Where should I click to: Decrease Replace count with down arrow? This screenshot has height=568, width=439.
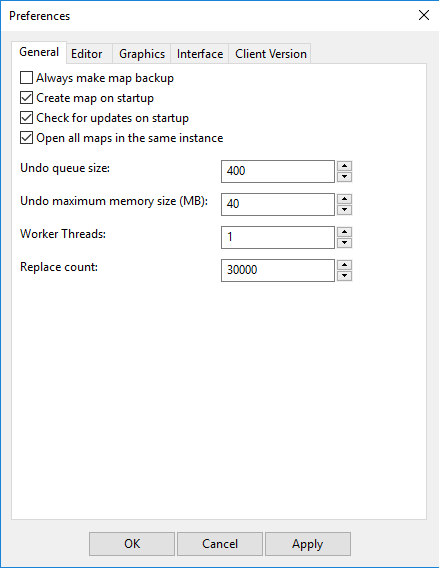pos(344,276)
